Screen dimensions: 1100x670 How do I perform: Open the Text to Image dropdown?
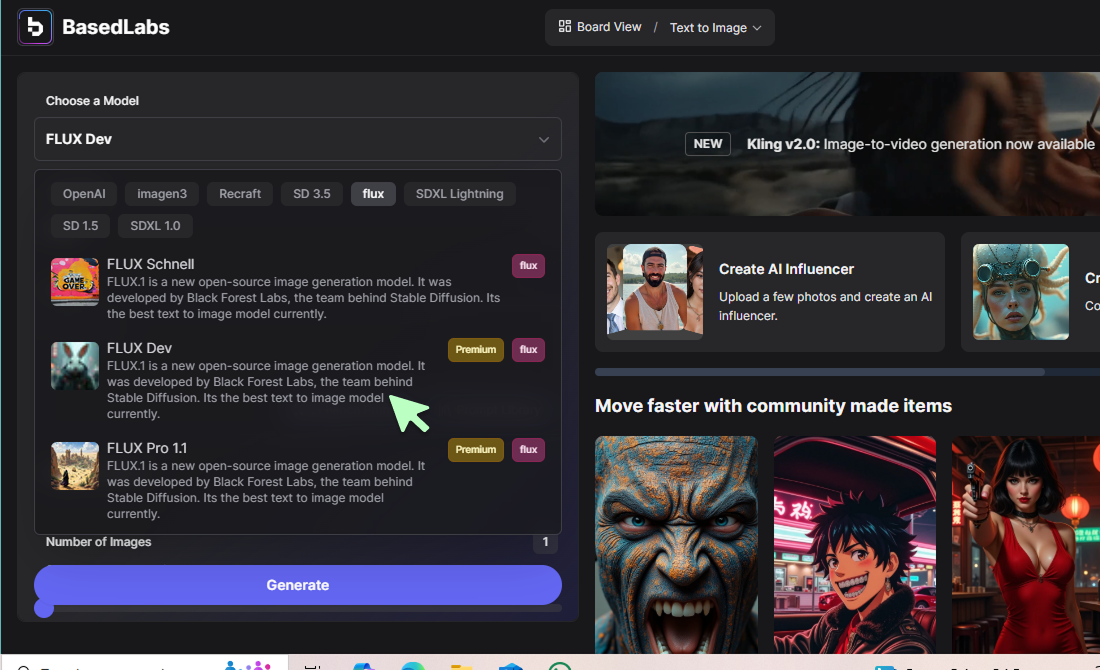pyautogui.click(x=716, y=27)
